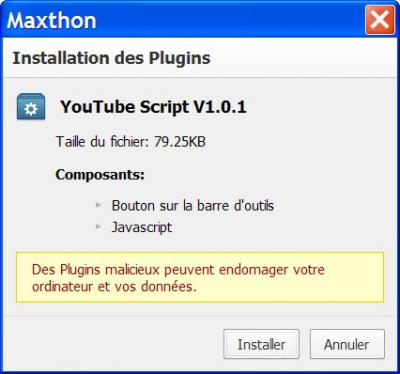Select the YouTube Script V1.0.1 plugin title
Viewport: 400px width, 374px height.
(x=153, y=107)
